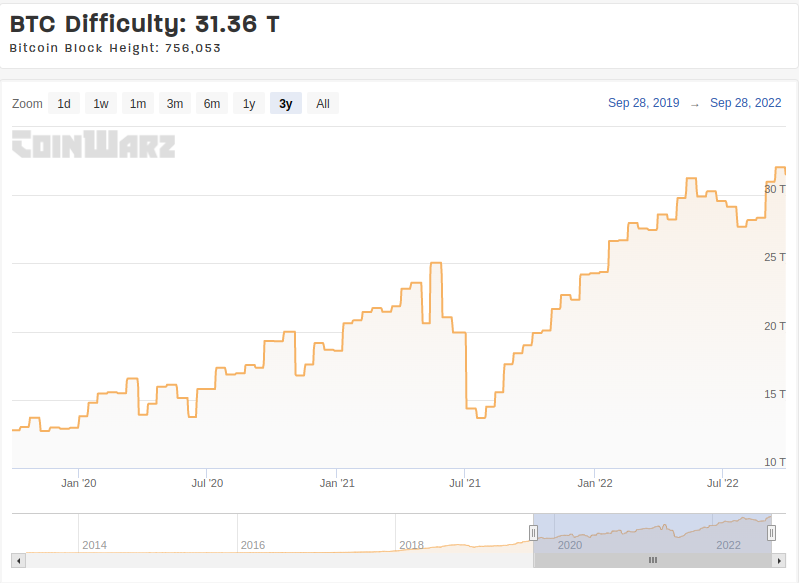
Task: Click the active 3y zoom button
Action: pyautogui.click(x=286, y=103)
